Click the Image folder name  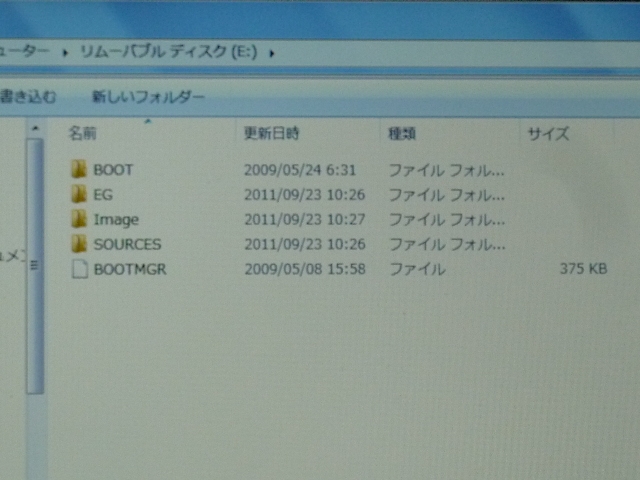116,220
